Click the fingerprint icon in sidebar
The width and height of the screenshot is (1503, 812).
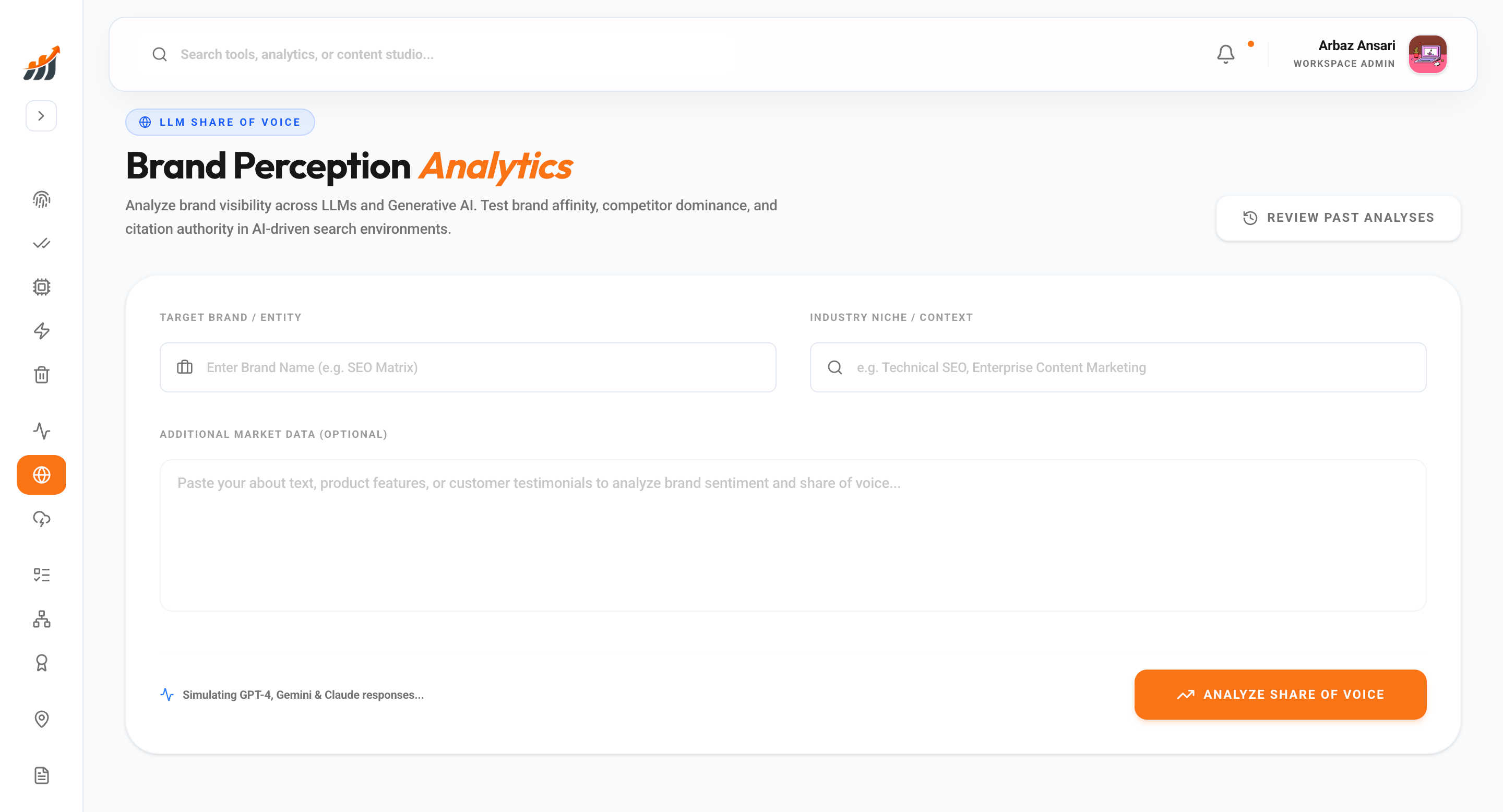(x=41, y=199)
